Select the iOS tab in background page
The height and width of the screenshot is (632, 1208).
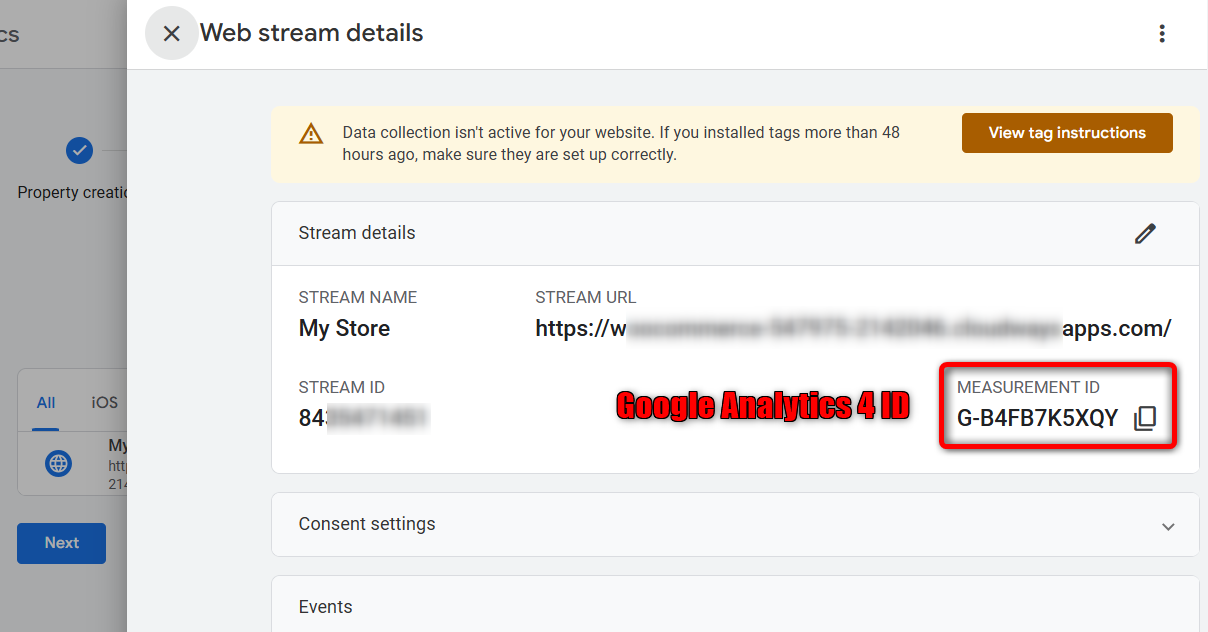(x=104, y=403)
